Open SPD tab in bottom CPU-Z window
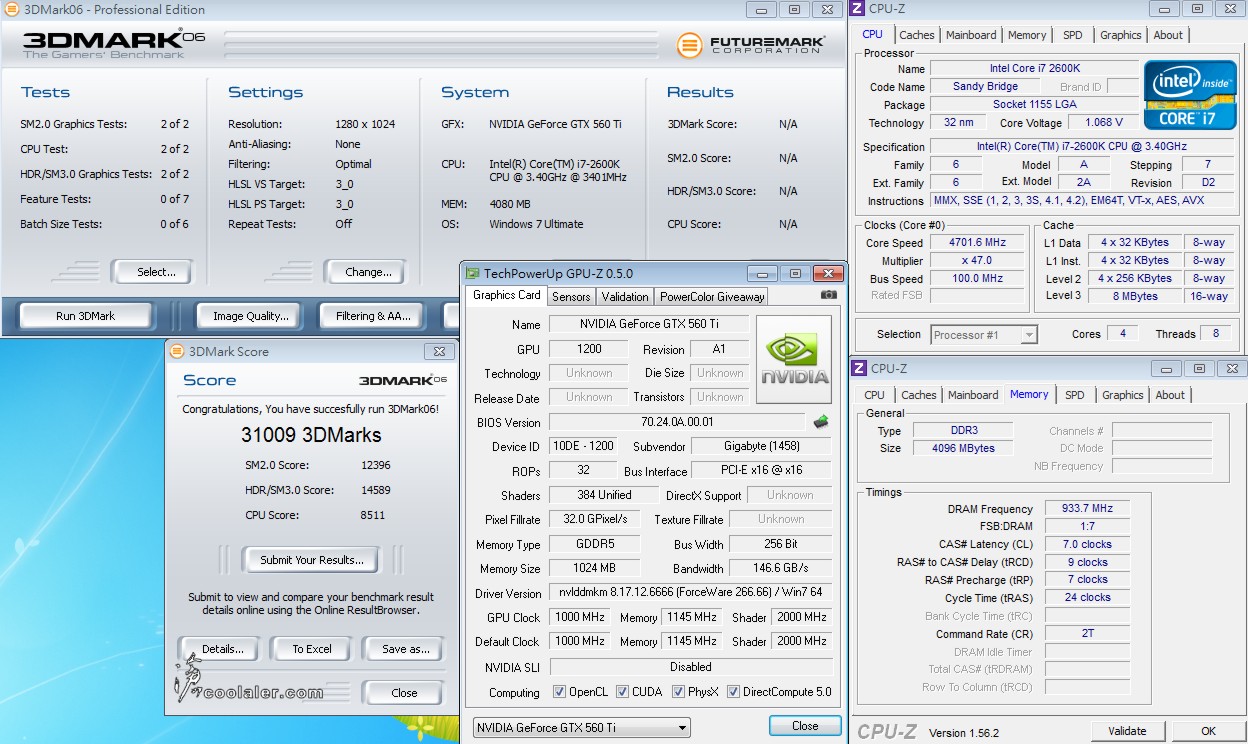Screen dimensions: 1248x744 click(x=1075, y=395)
